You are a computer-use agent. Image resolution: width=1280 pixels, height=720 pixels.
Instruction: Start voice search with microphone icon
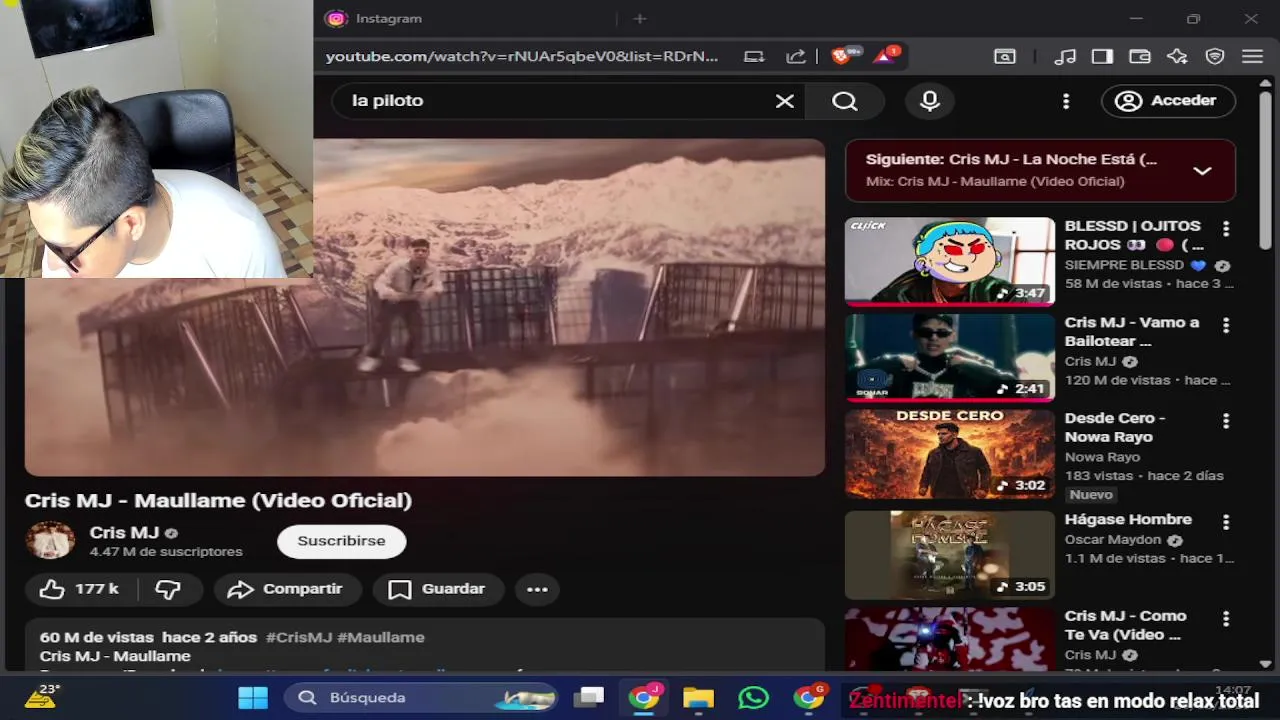point(930,101)
